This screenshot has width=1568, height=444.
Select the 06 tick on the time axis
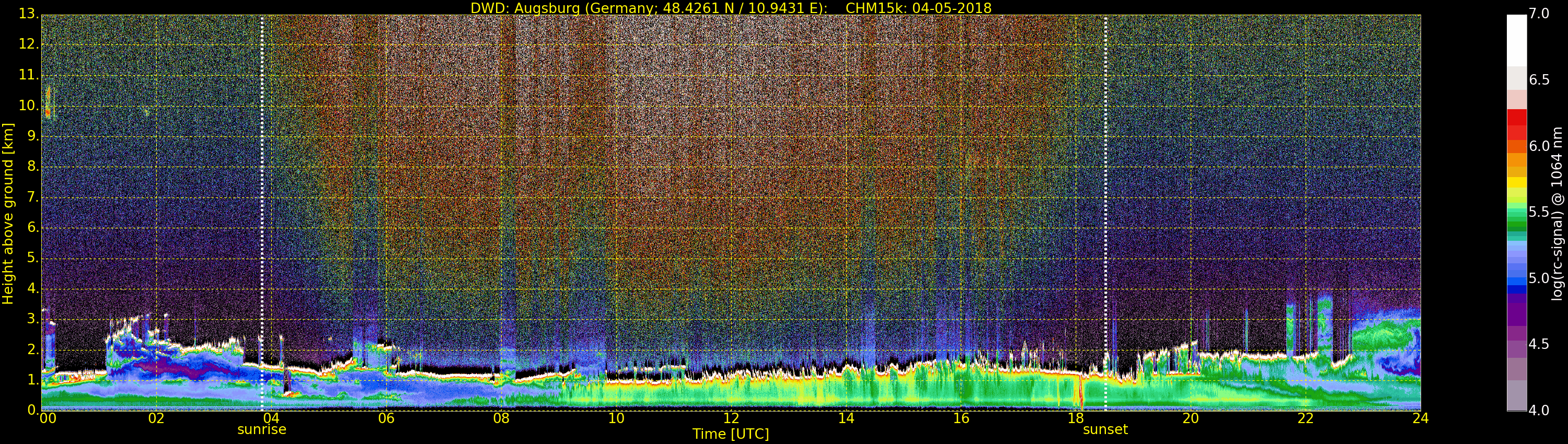pyautogui.click(x=386, y=418)
